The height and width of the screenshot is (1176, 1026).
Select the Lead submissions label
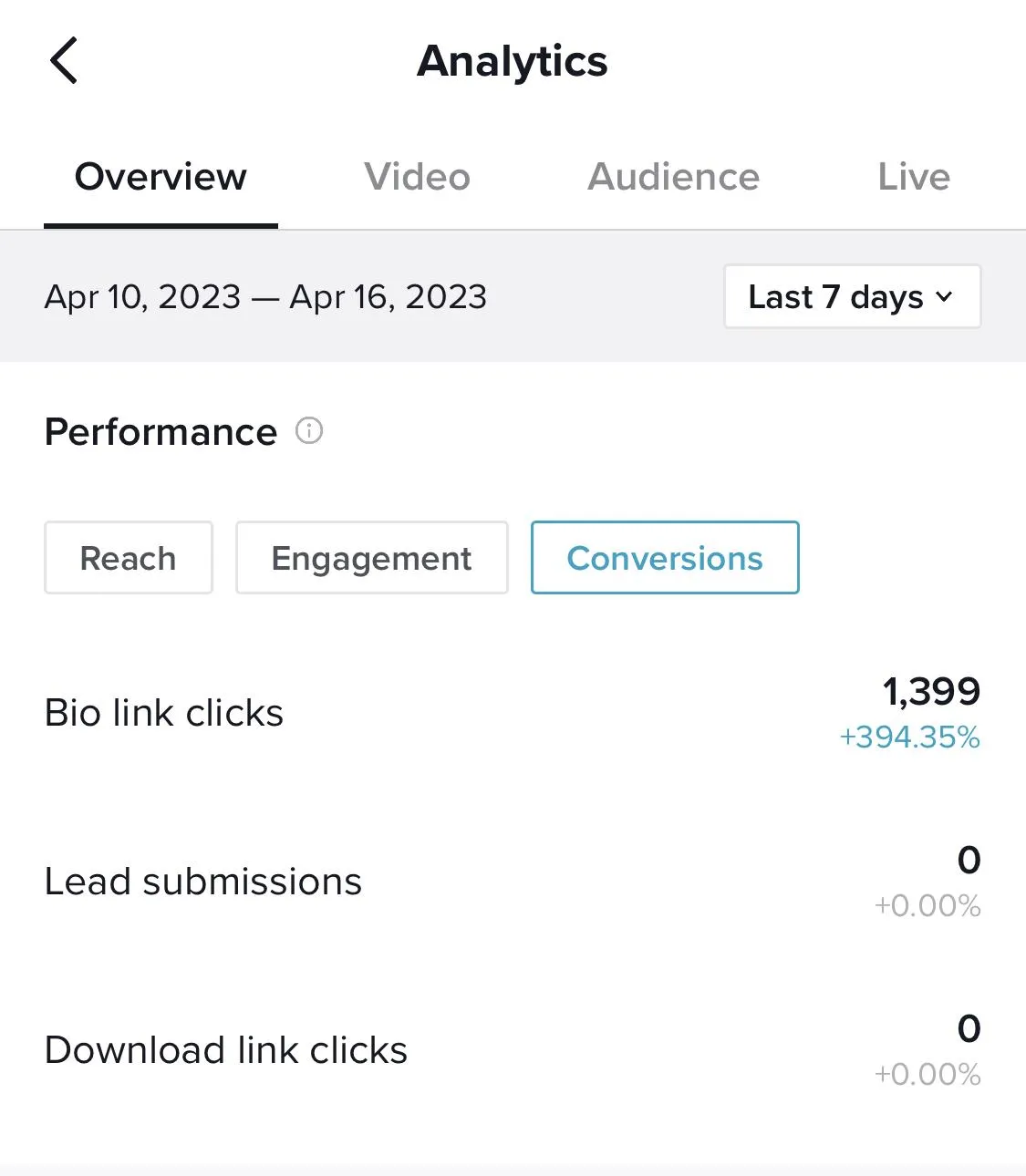(203, 882)
